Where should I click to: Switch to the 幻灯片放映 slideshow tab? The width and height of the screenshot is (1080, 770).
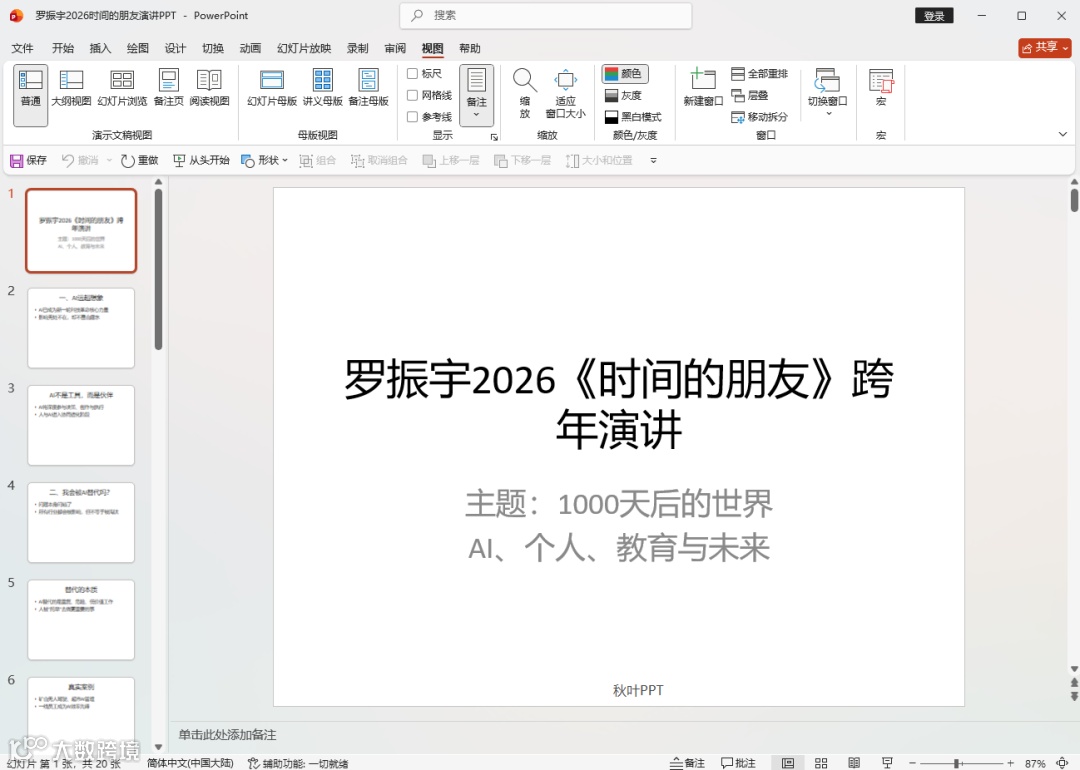(x=304, y=48)
